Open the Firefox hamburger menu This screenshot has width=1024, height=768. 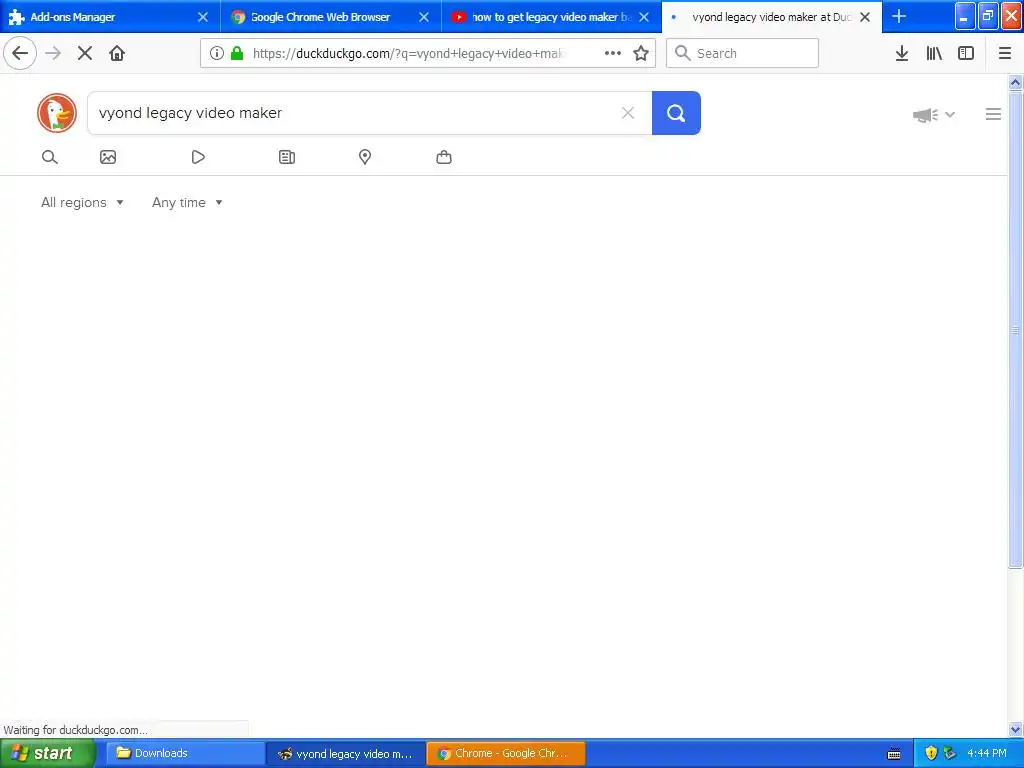pyautogui.click(x=1005, y=53)
